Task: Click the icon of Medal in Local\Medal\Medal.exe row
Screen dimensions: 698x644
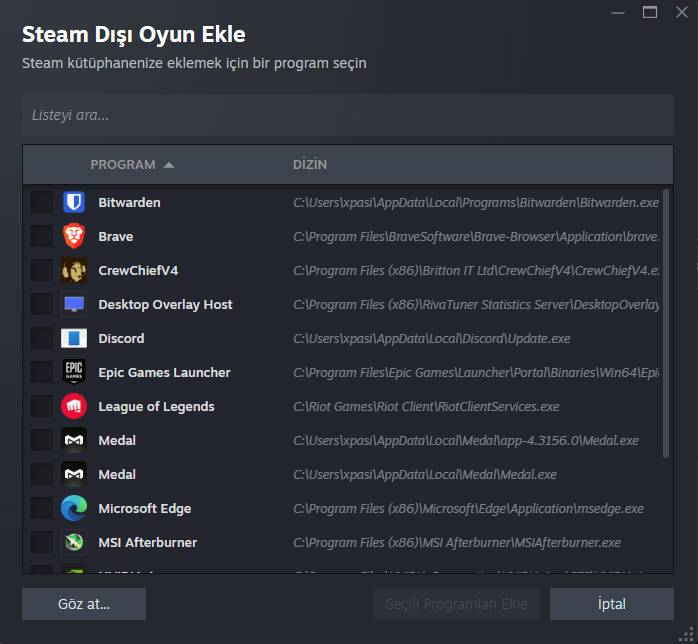Action: [74, 474]
